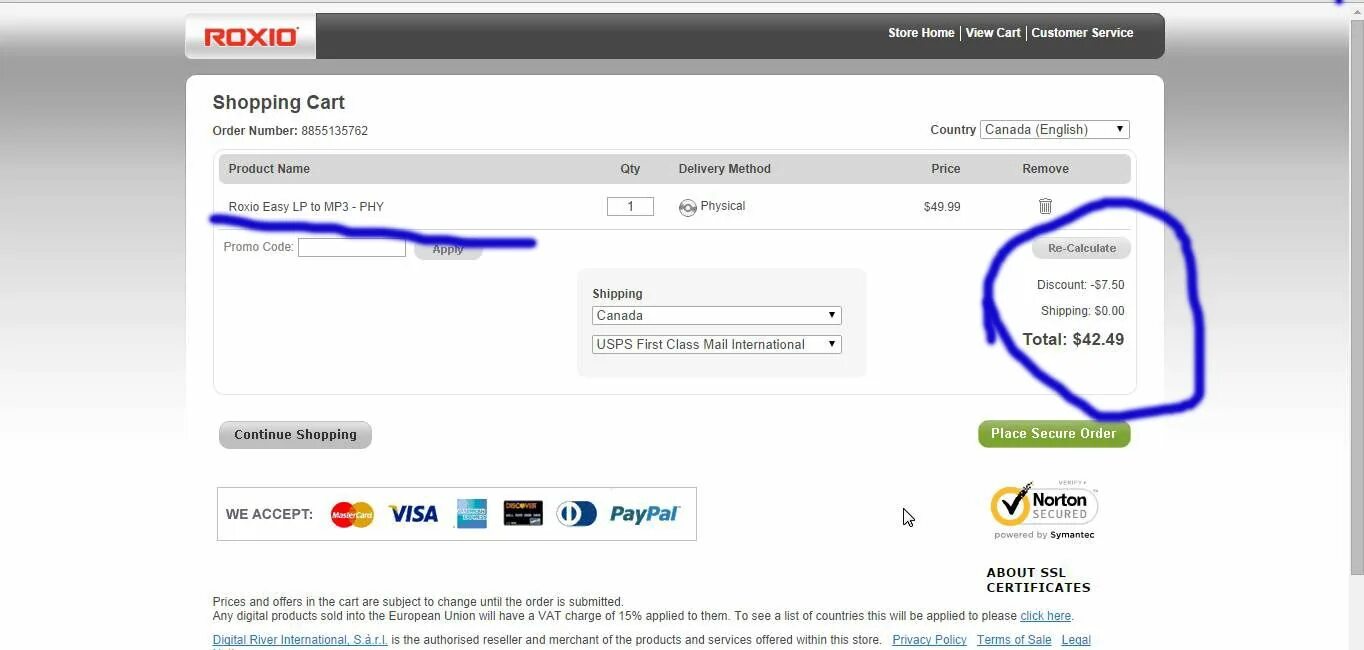Open the Country dropdown showing Canada (English)
1364x650 pixels.
(1055, 130)
